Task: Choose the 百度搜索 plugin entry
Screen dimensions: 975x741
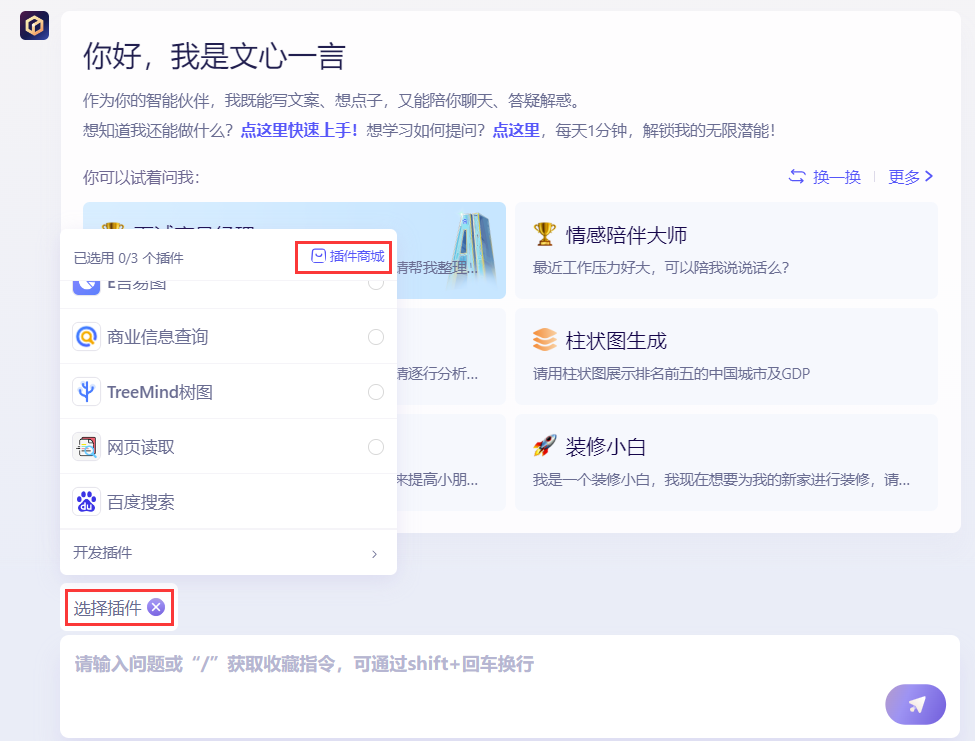Action: 228,502
